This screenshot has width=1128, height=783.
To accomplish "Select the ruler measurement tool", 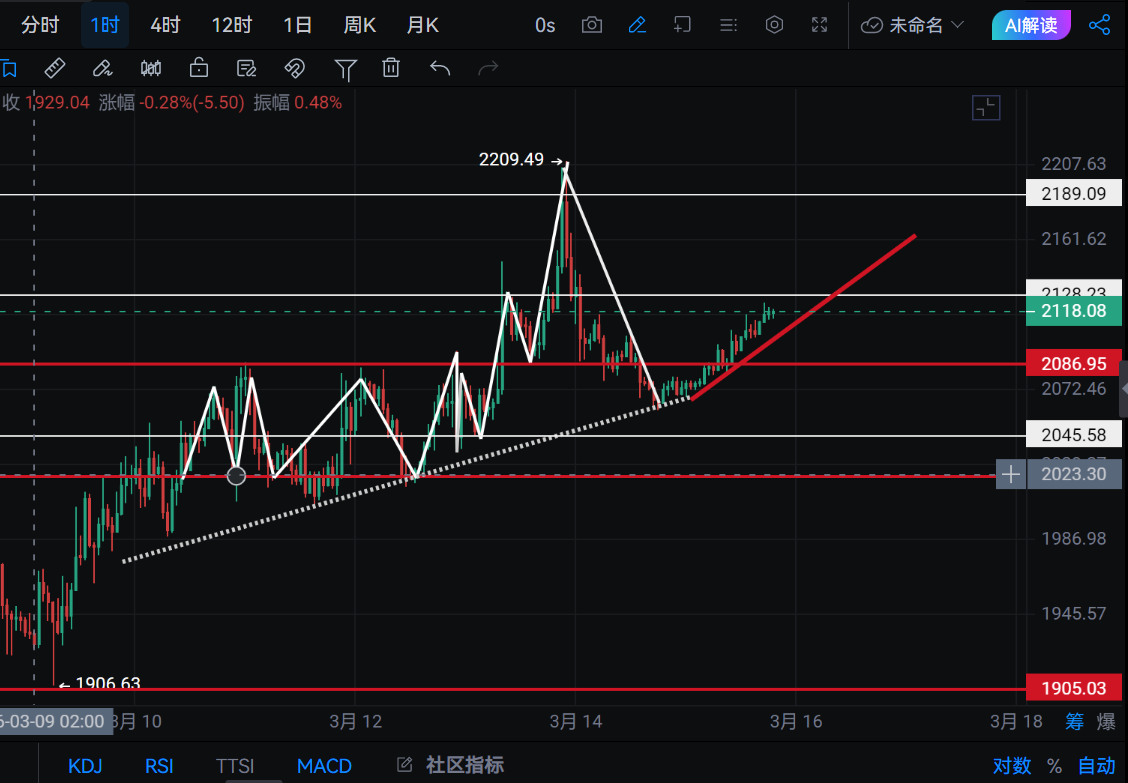I will [55, 68].
